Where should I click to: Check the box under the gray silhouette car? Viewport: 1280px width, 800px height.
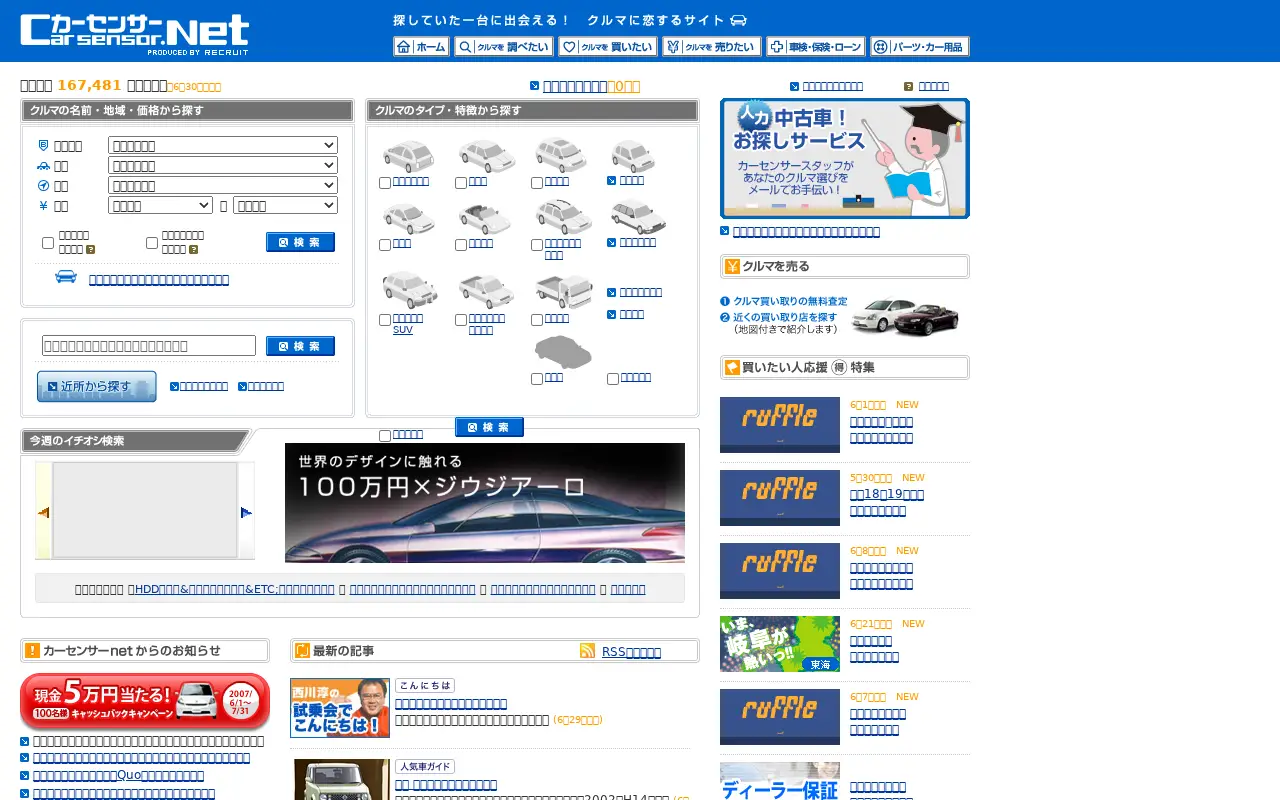click(x=537, y=379)
